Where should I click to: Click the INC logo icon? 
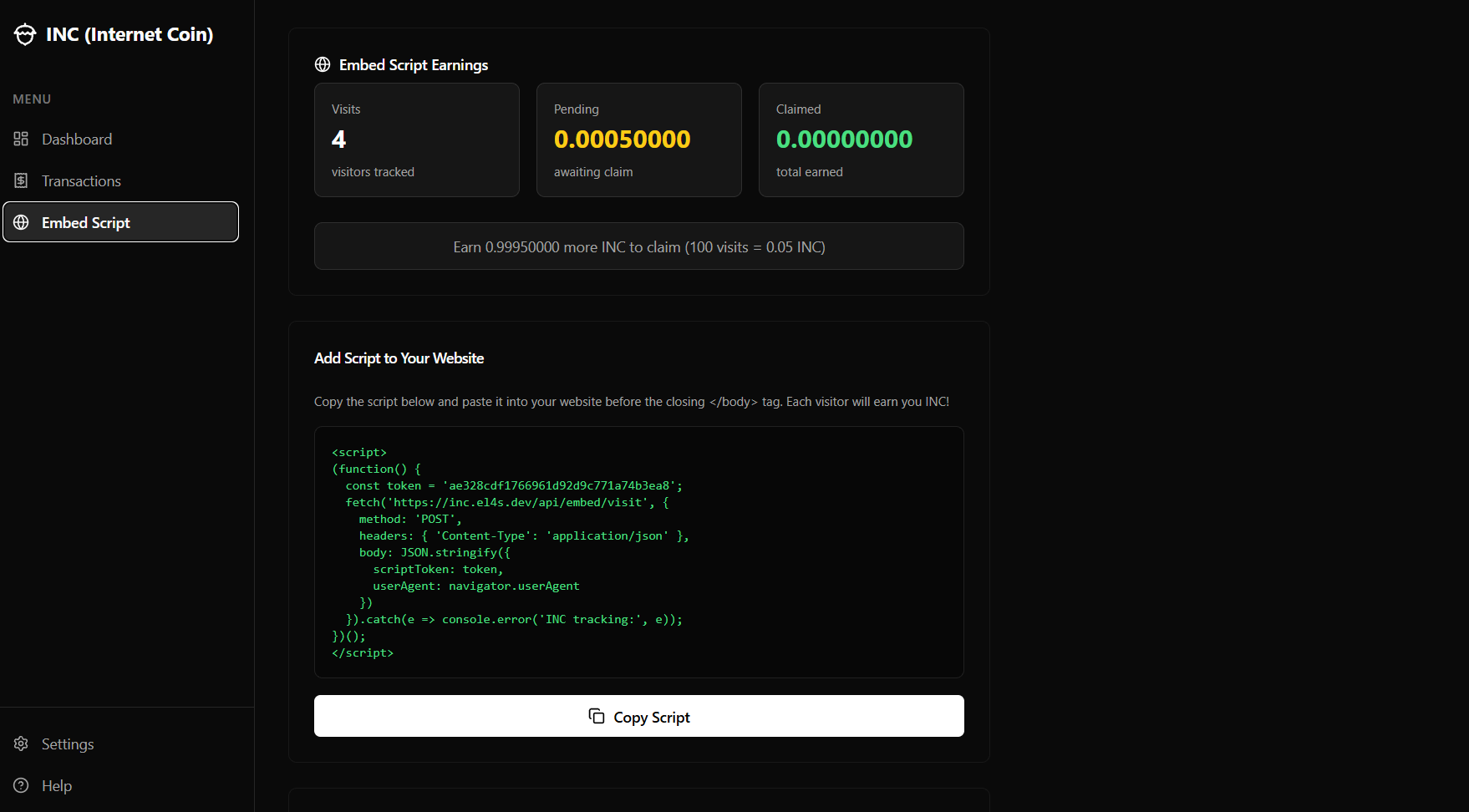pos(25,34)
